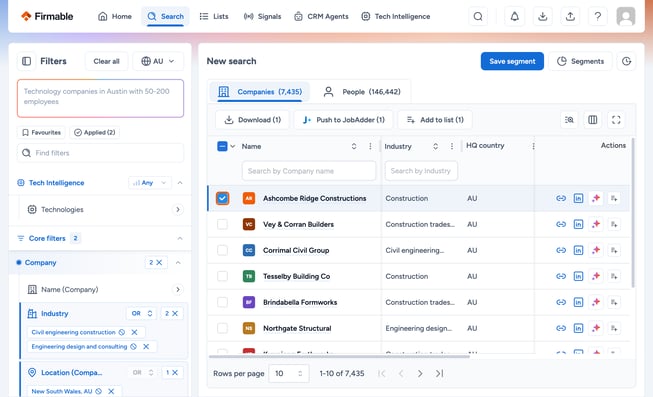Viewport: 653px width, 397px height.
Task: Collapse the Tech Intelligence section
Action: [x=180, y=183]
